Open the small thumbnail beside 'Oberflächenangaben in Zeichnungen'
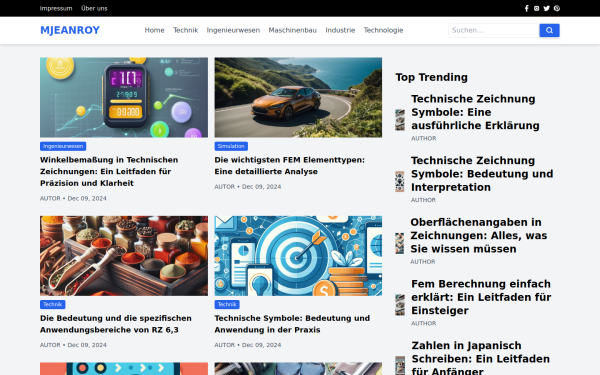The width and height of the screenshot is (600, 375). coord(399,243)
